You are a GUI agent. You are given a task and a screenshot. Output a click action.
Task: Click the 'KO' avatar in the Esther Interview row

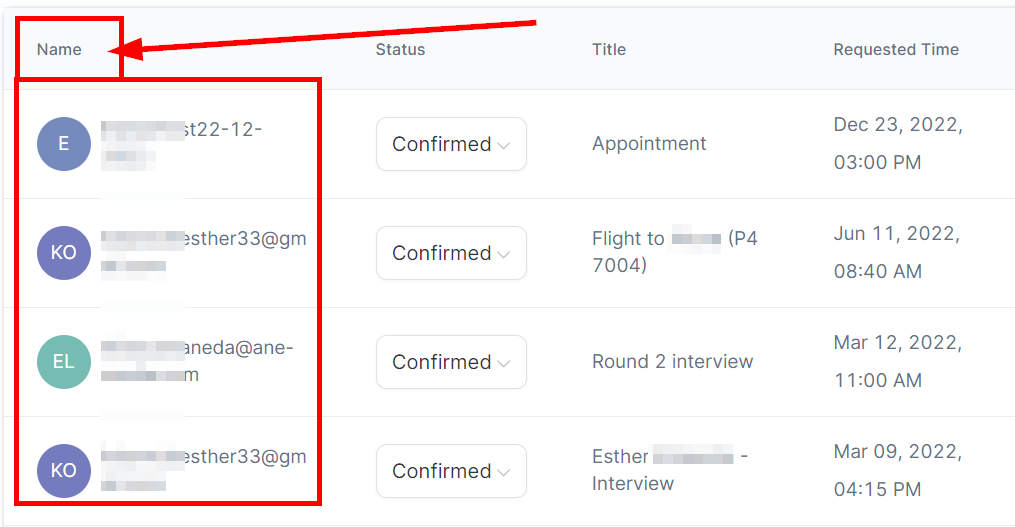pyautogui.click(x=64, y=471)
